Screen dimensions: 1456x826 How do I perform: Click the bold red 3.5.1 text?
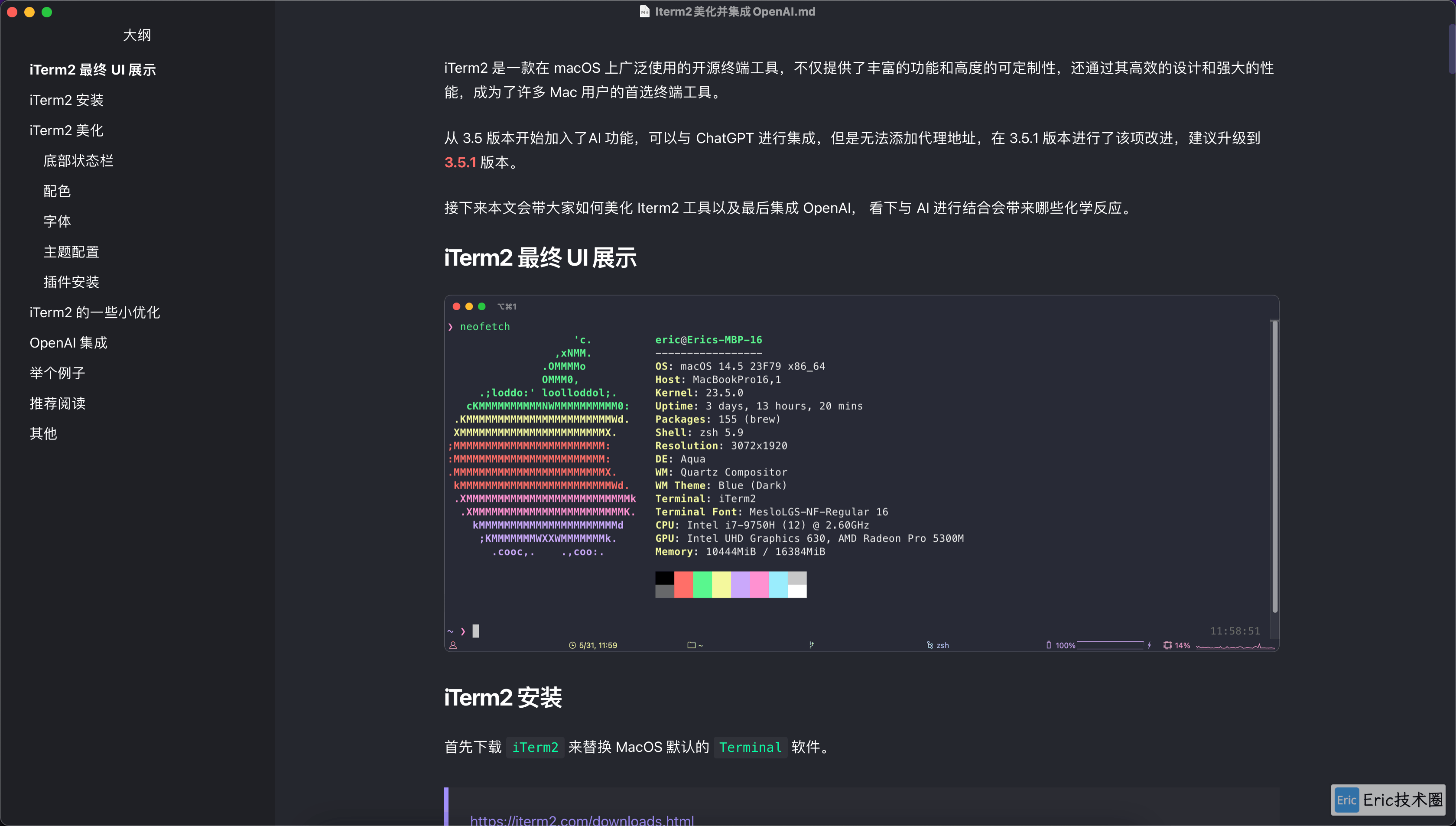point(460,163)
